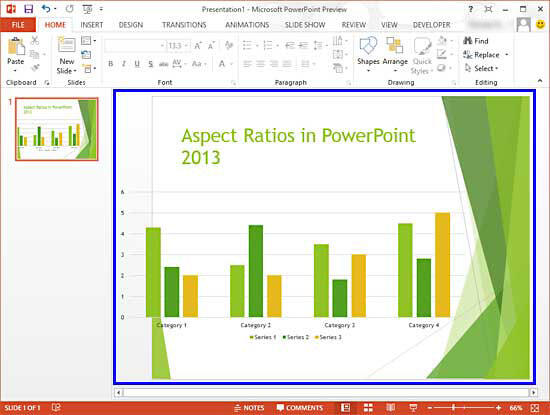The image size is (550, 415).
Task: Click the Increase Font Size icon
Action: [x=198, y=46]
